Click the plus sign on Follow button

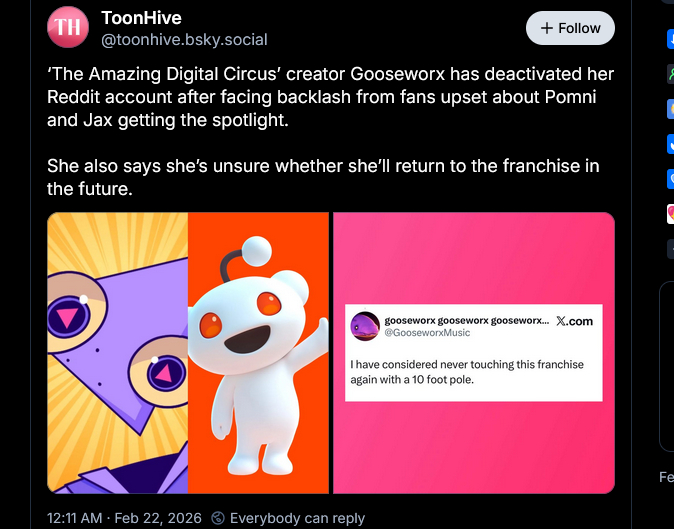(547, 28)
